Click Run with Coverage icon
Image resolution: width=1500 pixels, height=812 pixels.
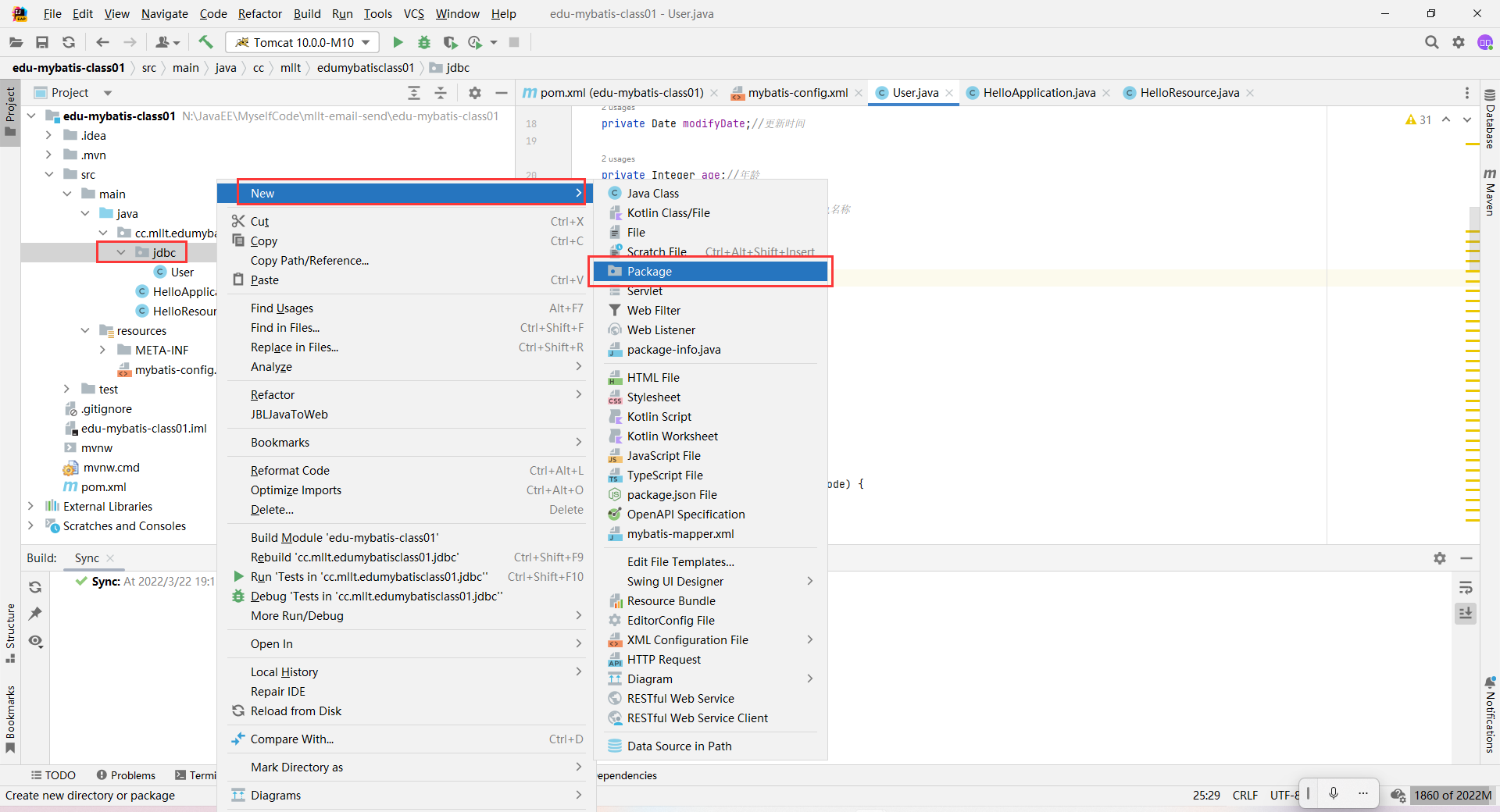tap(450, 42)
